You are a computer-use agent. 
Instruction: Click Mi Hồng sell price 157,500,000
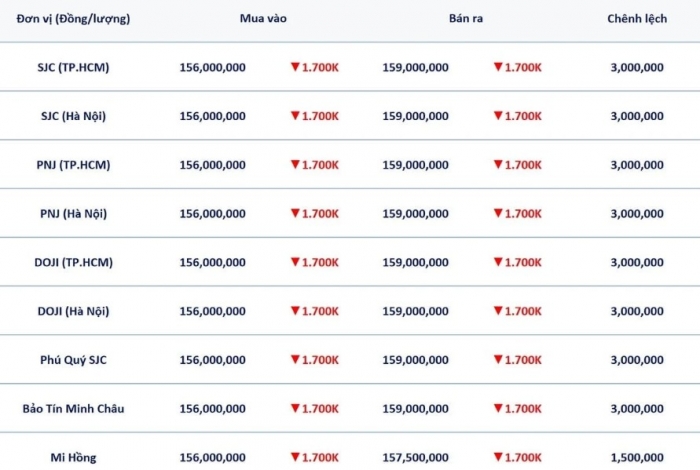click(x=415, y=458)
